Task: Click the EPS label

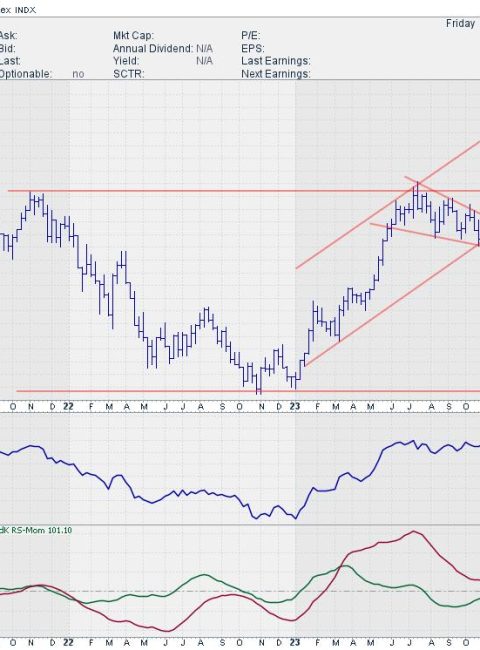Action: pyautogui.click(x=252, y=49)
